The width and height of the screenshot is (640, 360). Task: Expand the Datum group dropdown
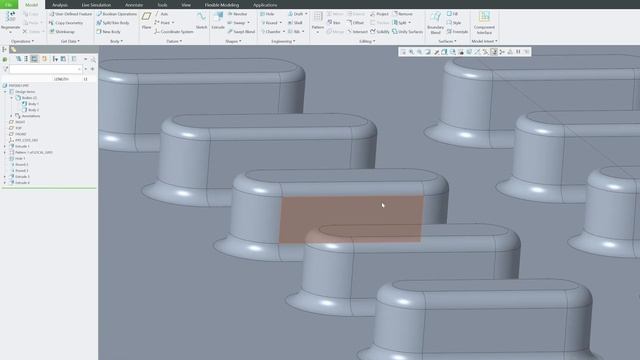tap(174, 41)
